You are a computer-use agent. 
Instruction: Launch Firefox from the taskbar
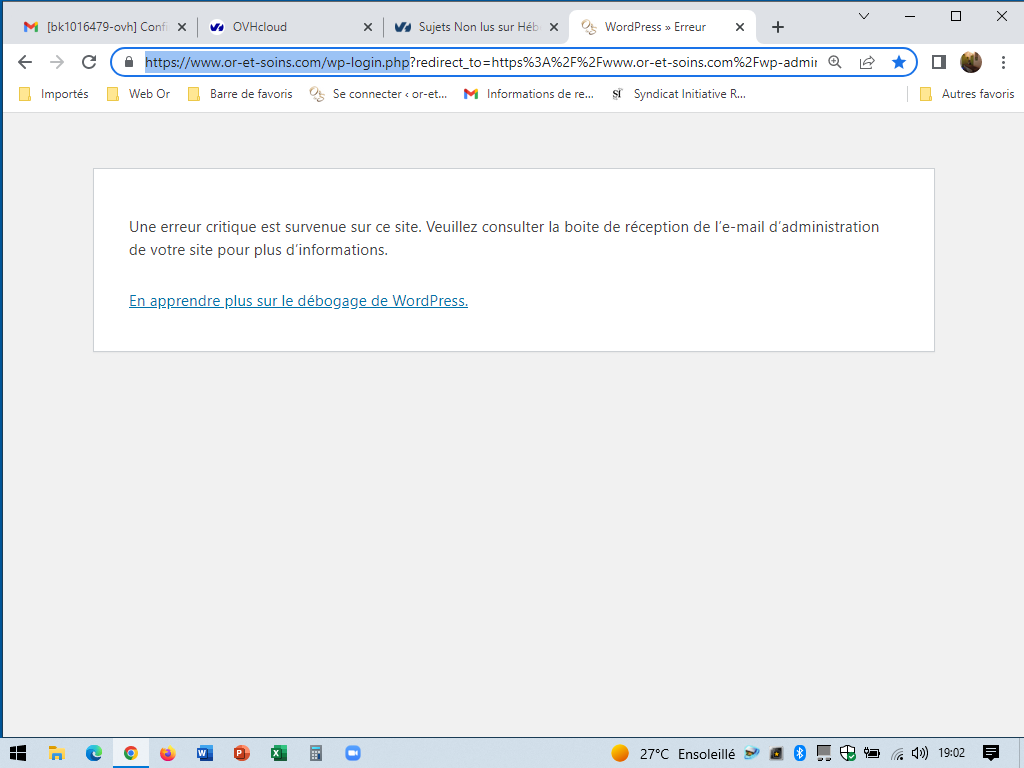tap(167, 753)
